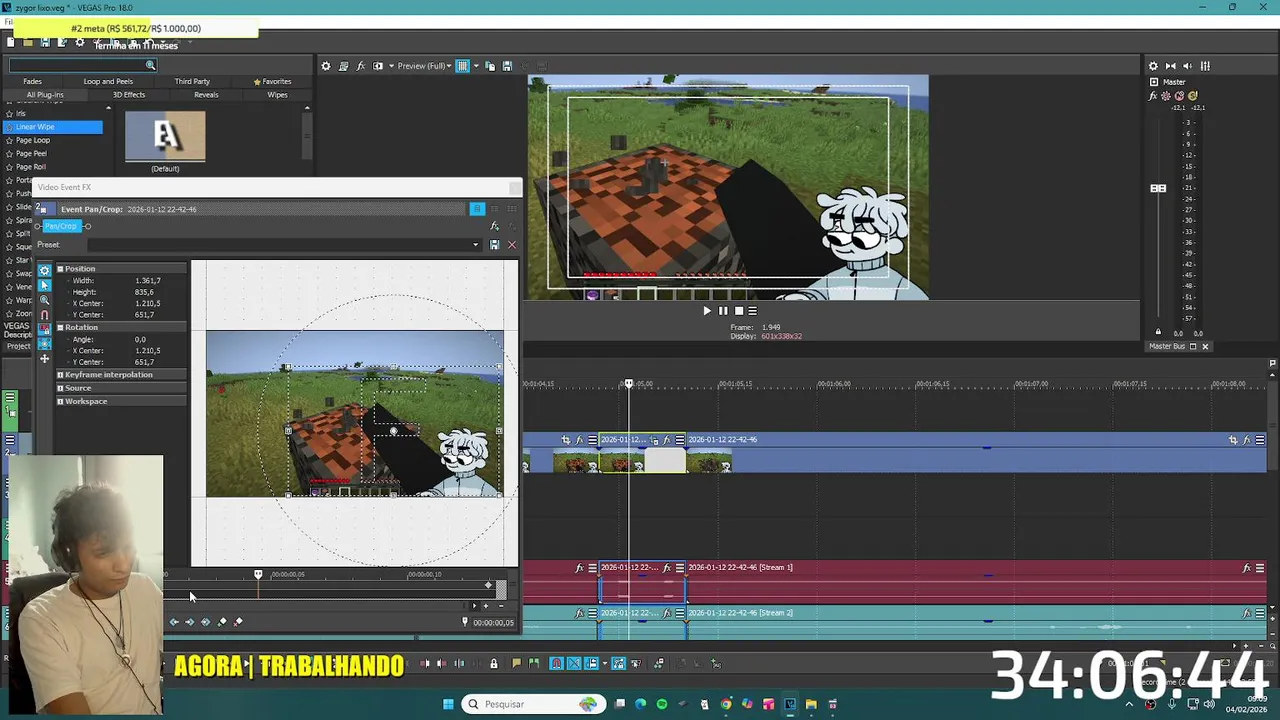Open the Third Party tab
Viewport: 1280px width, 720px height.
point(192,81)
